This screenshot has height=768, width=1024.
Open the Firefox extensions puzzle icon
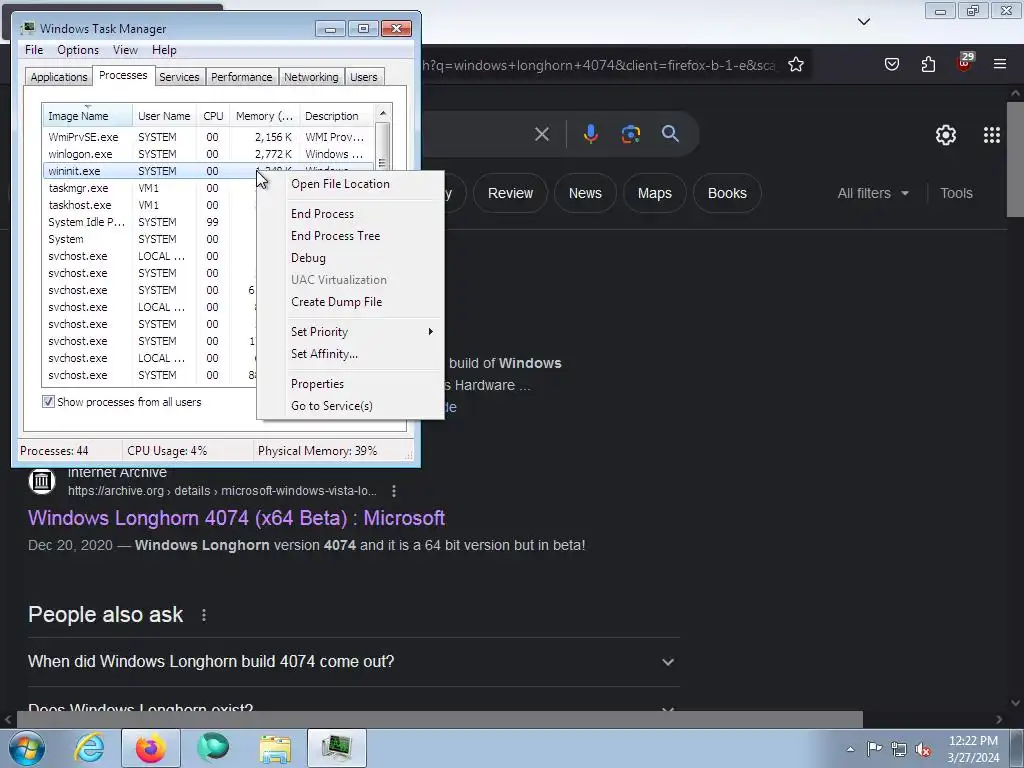coord(928,64)
